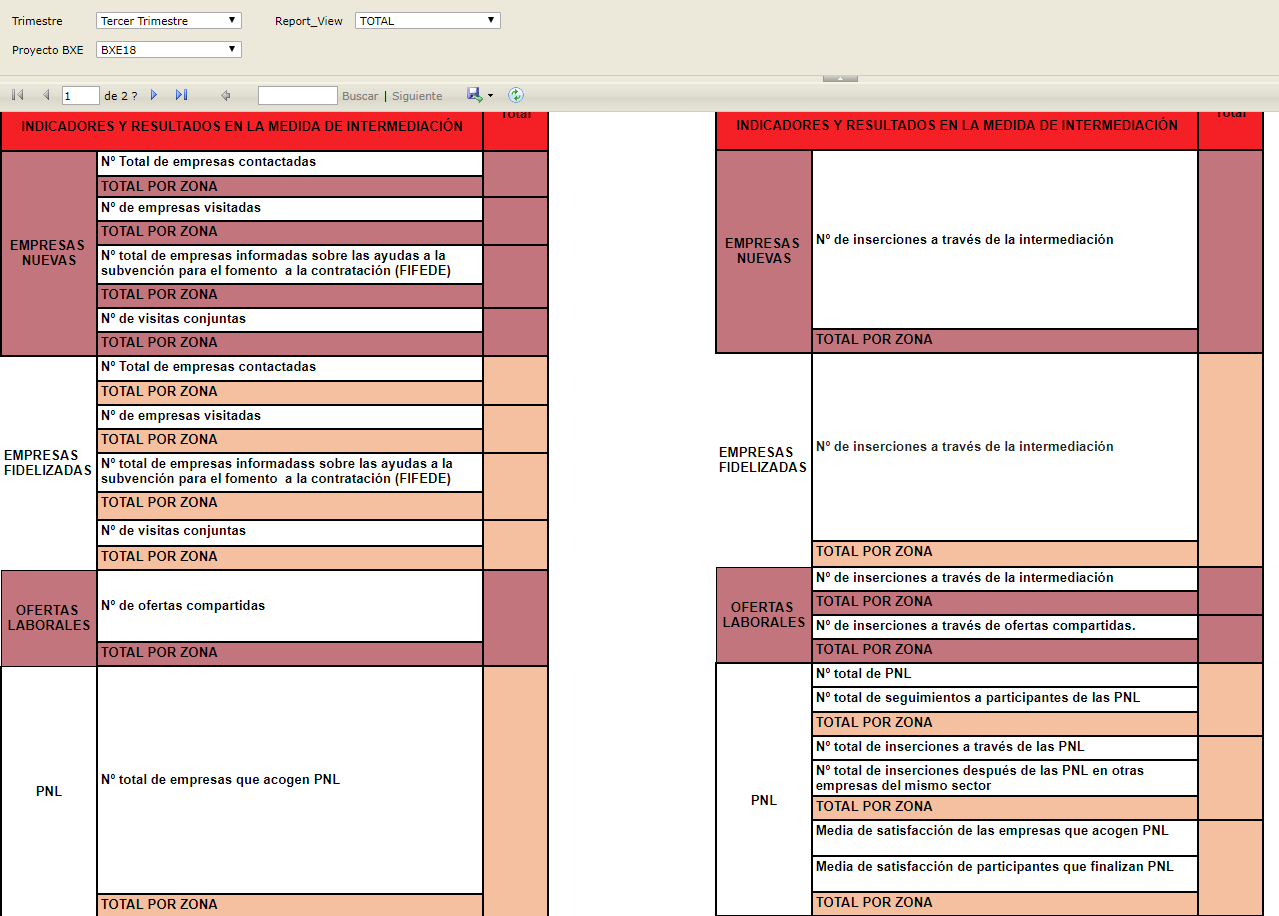Viewport: 1279px width, 916px height.
Task: Open the Trimestre dropdown
Action: tap(169, 21)
